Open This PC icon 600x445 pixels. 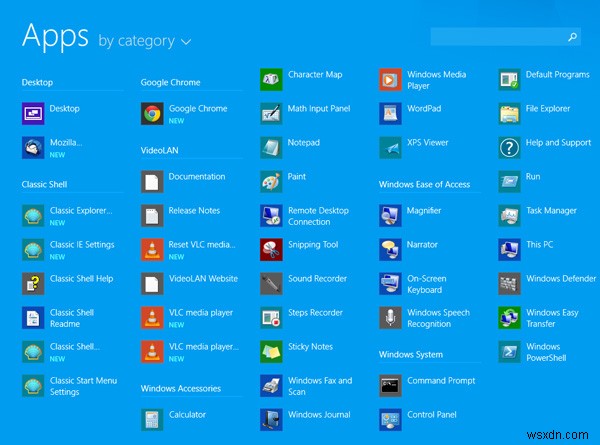point(509,250)
